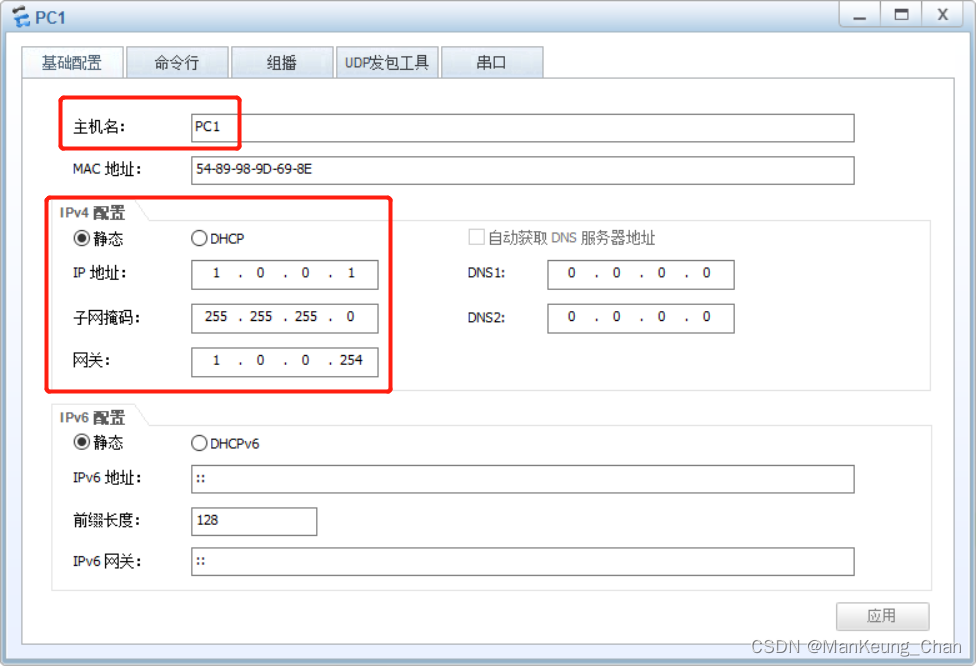The image size is (976, 666).
Task: Click the DNS2 address field
Action: (x=640, y=318)
